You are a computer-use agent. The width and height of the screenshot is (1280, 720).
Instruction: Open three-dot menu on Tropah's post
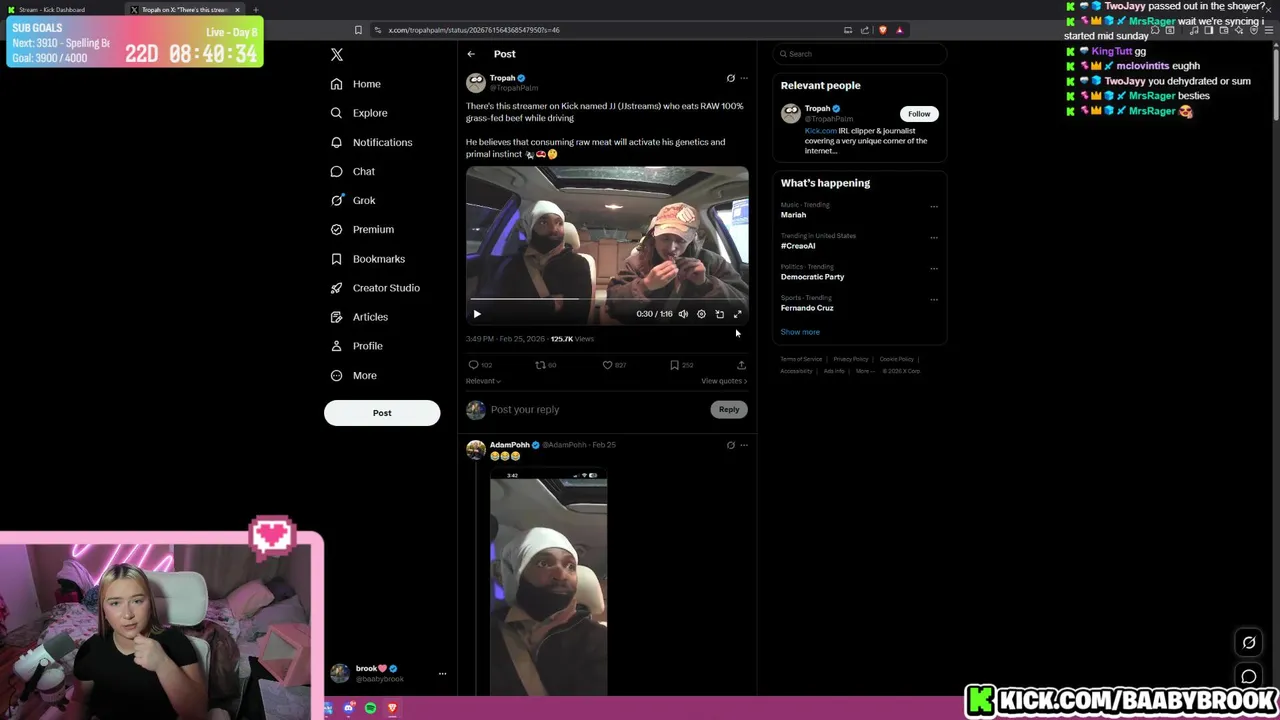[744, 78]
